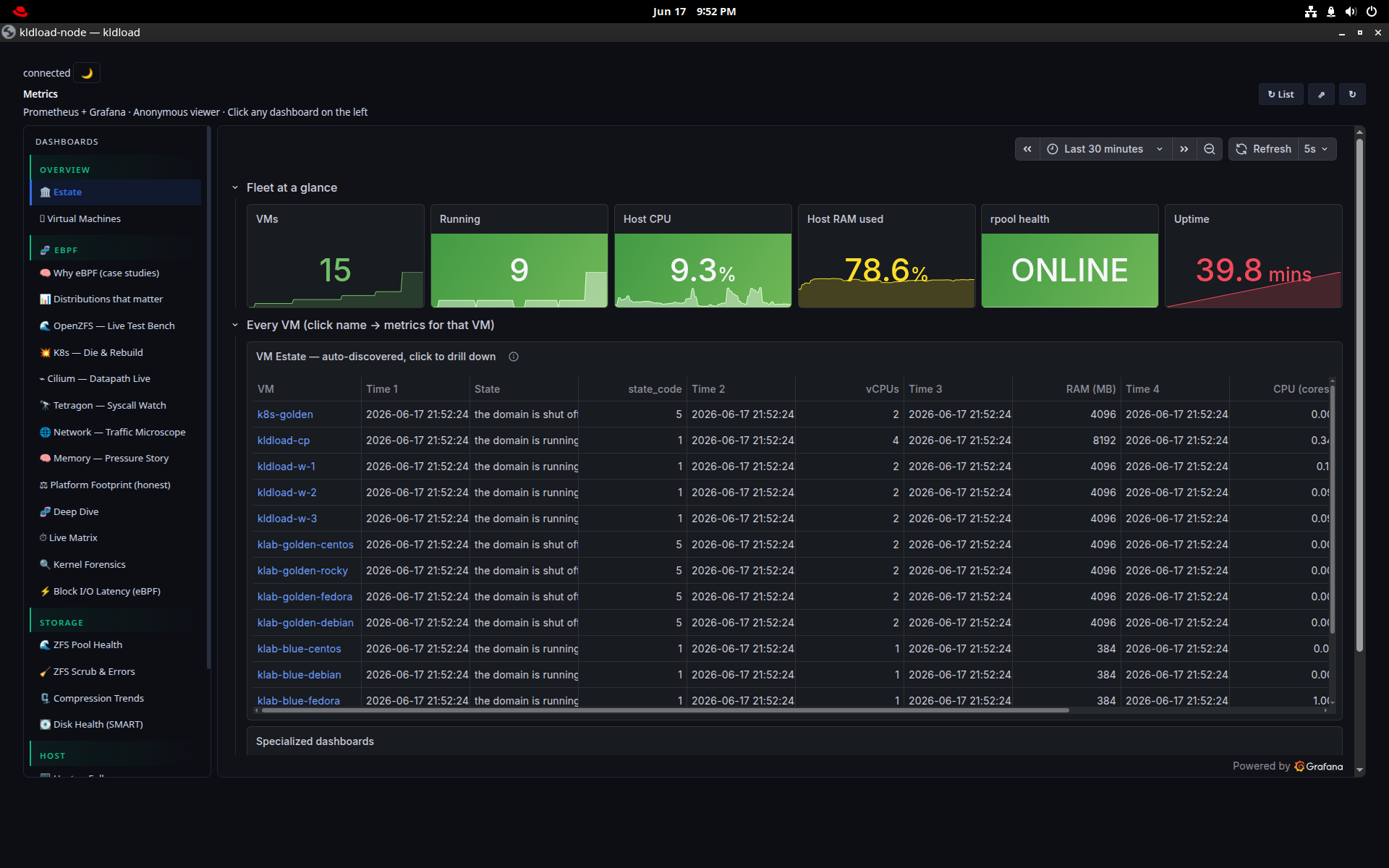Open K8s — Die & Rebuild dashboard

click(116, 353)
